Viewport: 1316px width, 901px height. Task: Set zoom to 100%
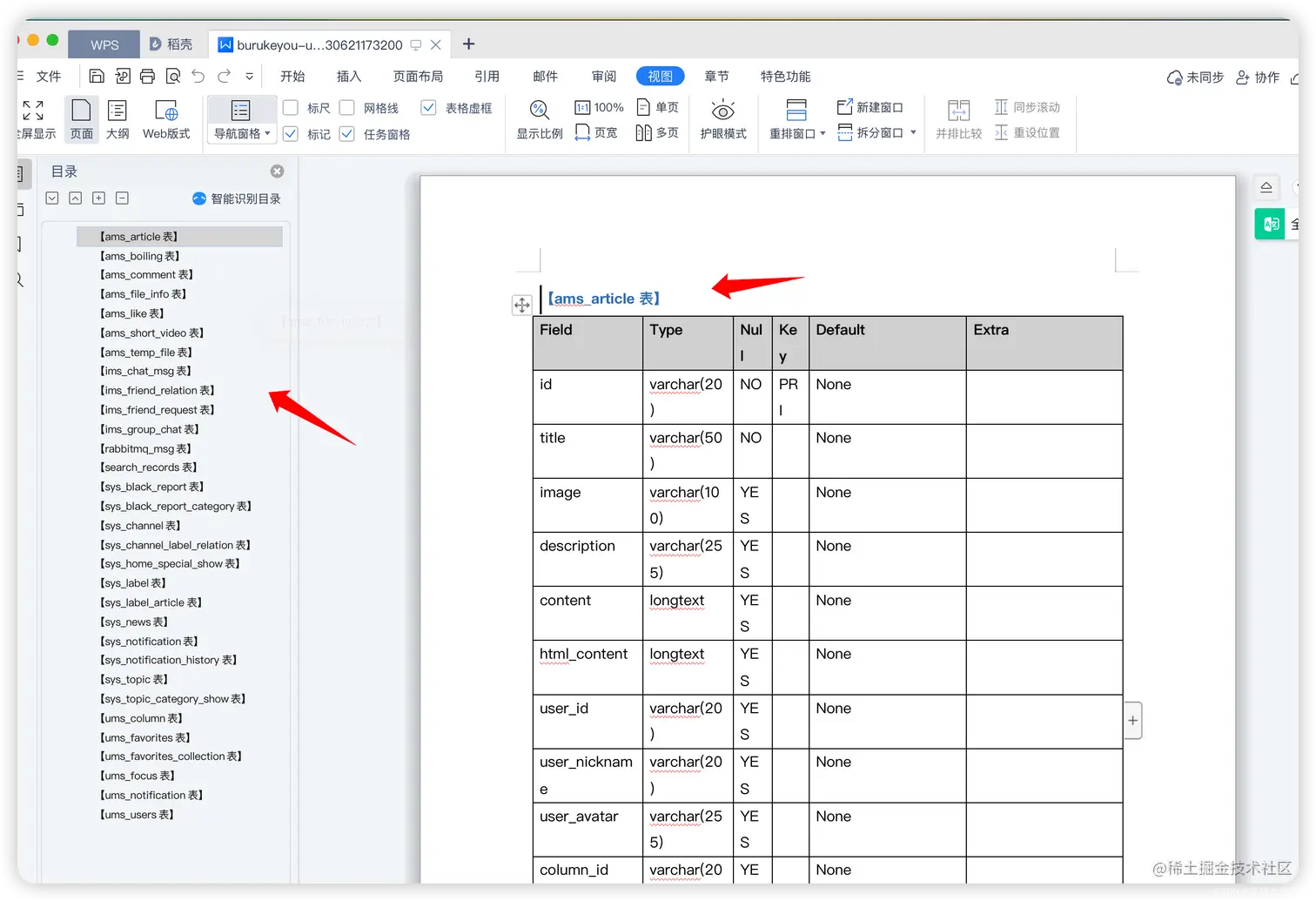coord(599,107)
